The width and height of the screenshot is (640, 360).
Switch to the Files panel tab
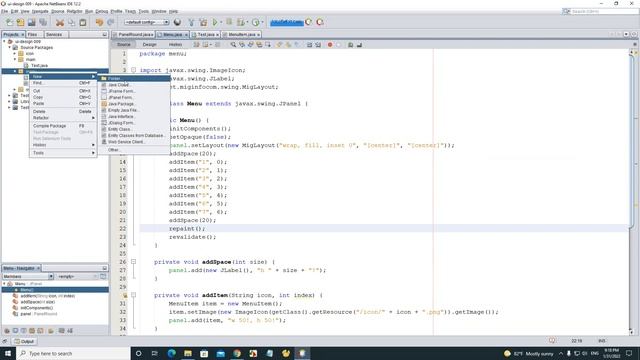point(33,35)
